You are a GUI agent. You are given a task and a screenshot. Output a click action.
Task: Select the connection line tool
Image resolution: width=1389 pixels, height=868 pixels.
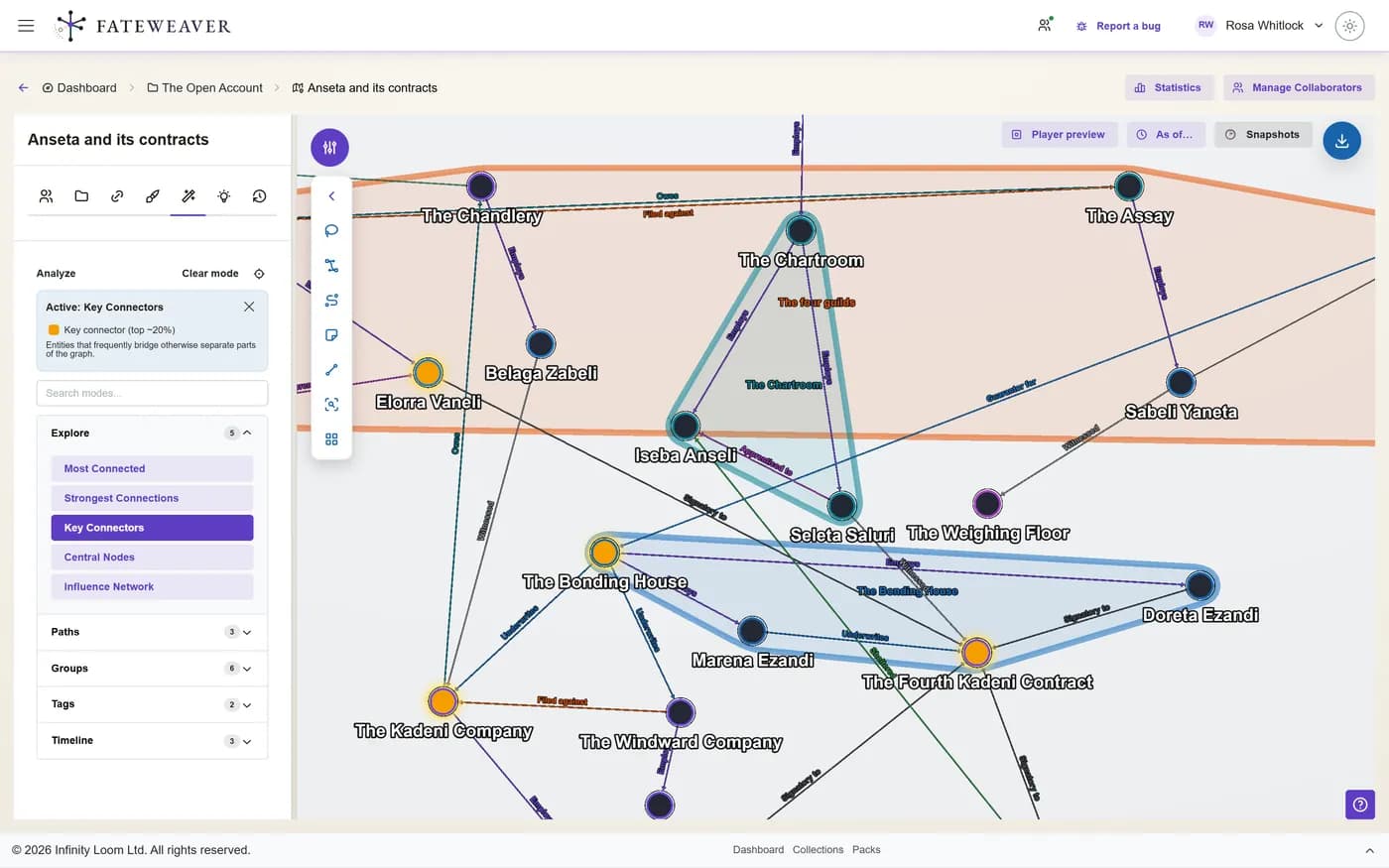coord(331,370)
